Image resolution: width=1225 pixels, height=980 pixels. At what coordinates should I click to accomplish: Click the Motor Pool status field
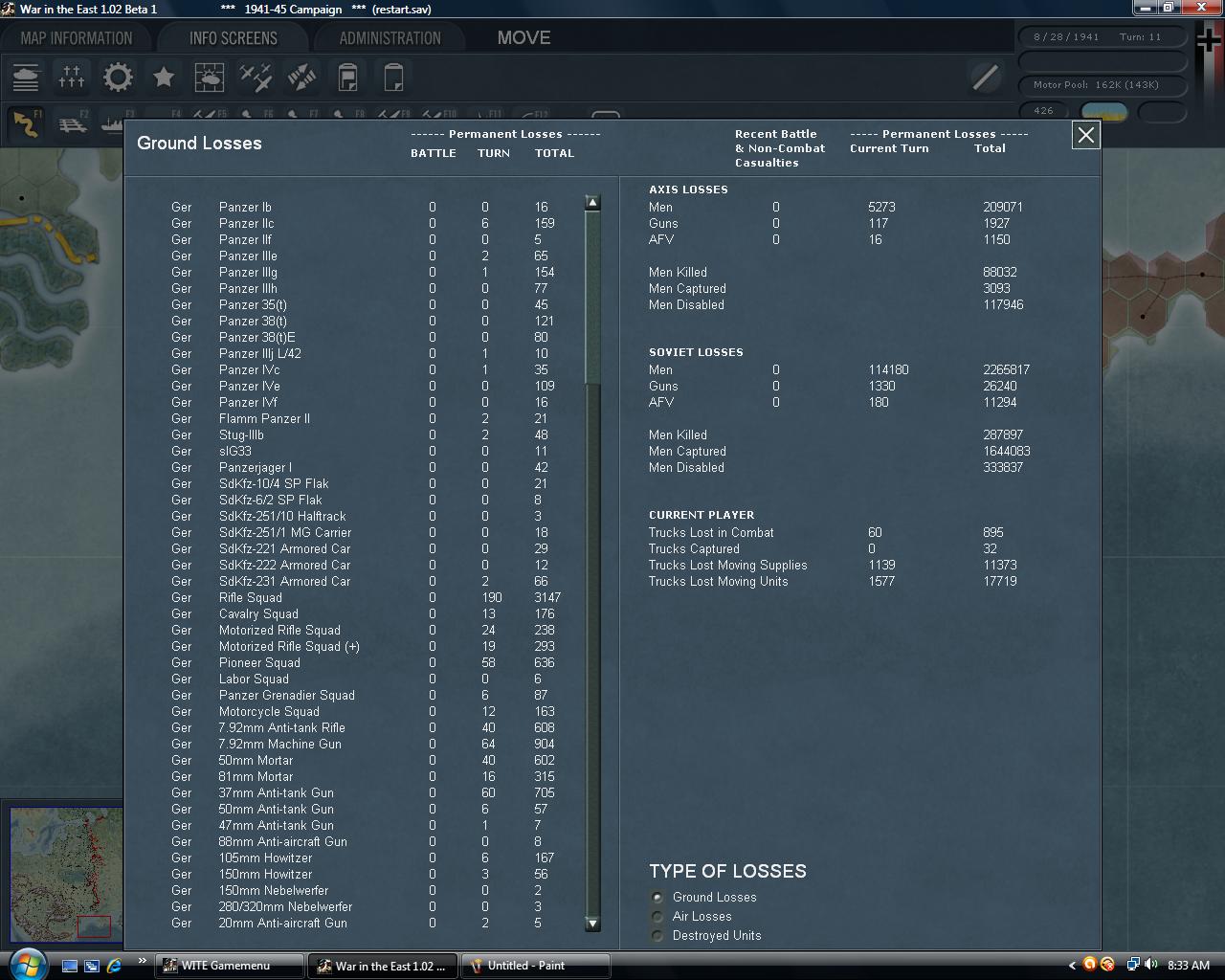click(1101, 85)
